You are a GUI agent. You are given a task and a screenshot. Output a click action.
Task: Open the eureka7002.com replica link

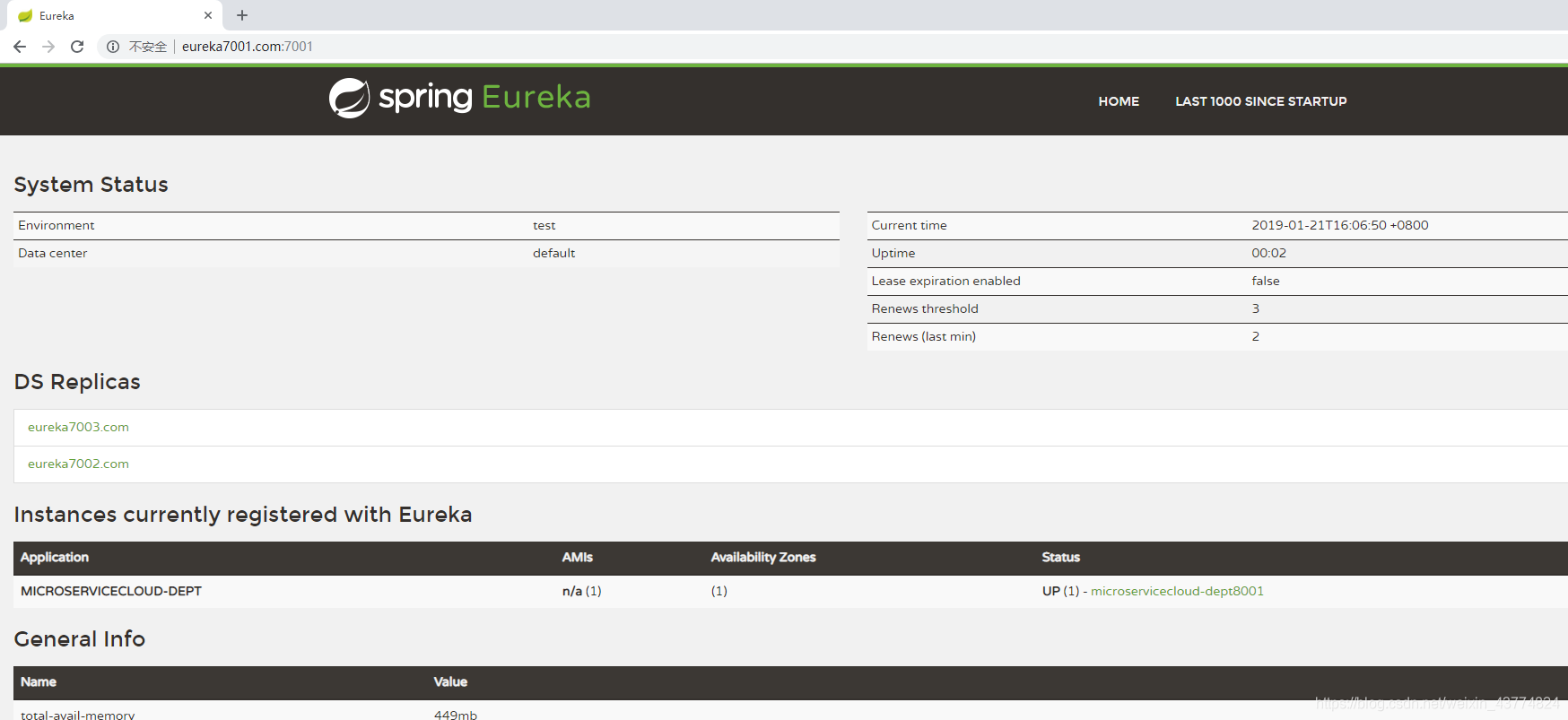pos(78,464)
